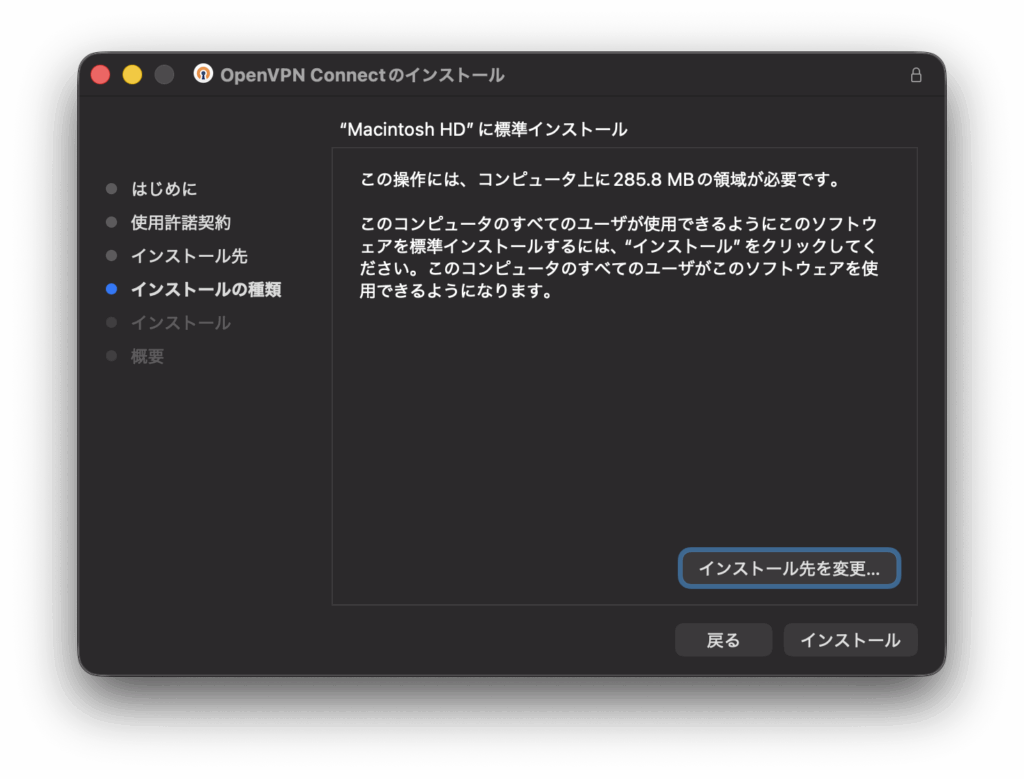Minimize the installer with the yellow button
Screen dimensions: 1024x779
pyautogui.click(x=132, y=75)
